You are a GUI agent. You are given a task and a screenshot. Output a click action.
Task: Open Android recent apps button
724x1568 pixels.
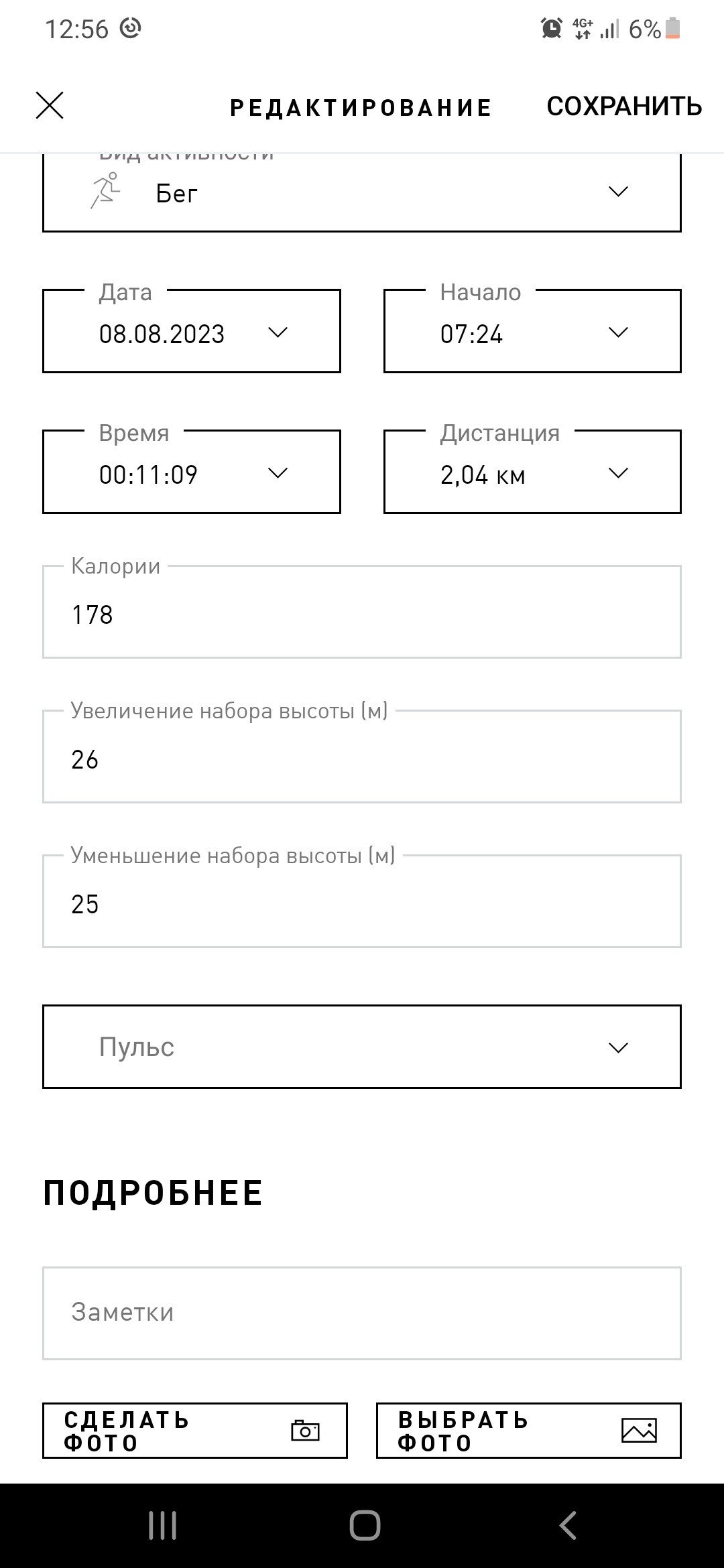pos(162,1526)
